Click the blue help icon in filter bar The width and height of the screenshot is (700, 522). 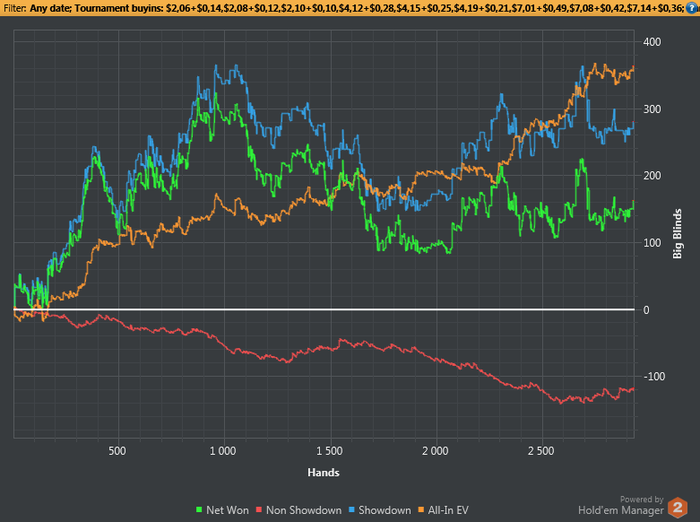(x=693, y=8)
